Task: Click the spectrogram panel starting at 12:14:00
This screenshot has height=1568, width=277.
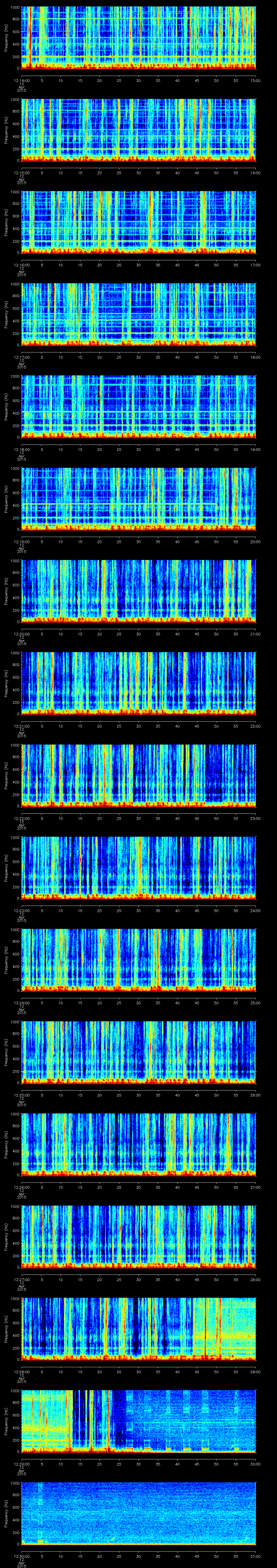Action: tap(139, 36)
